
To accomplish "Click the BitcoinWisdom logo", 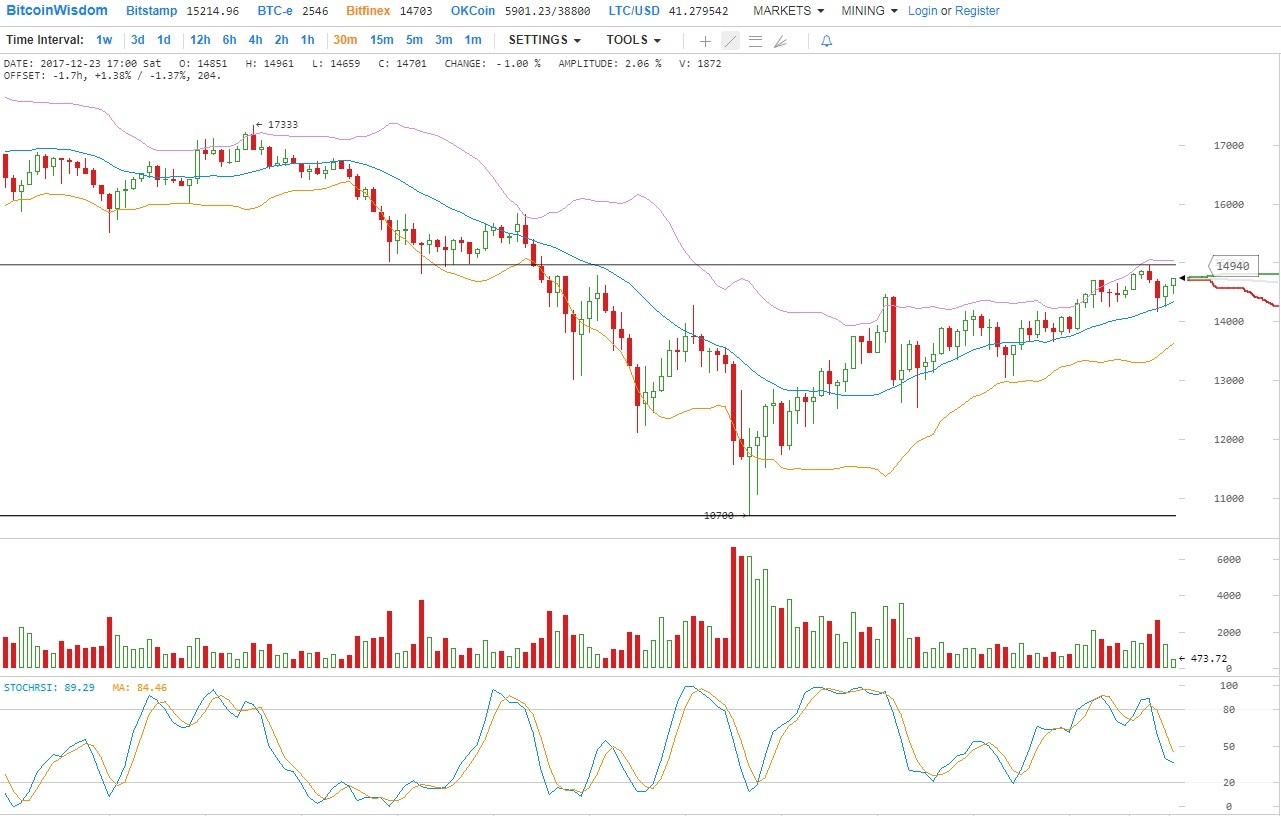I will point(57,11).
